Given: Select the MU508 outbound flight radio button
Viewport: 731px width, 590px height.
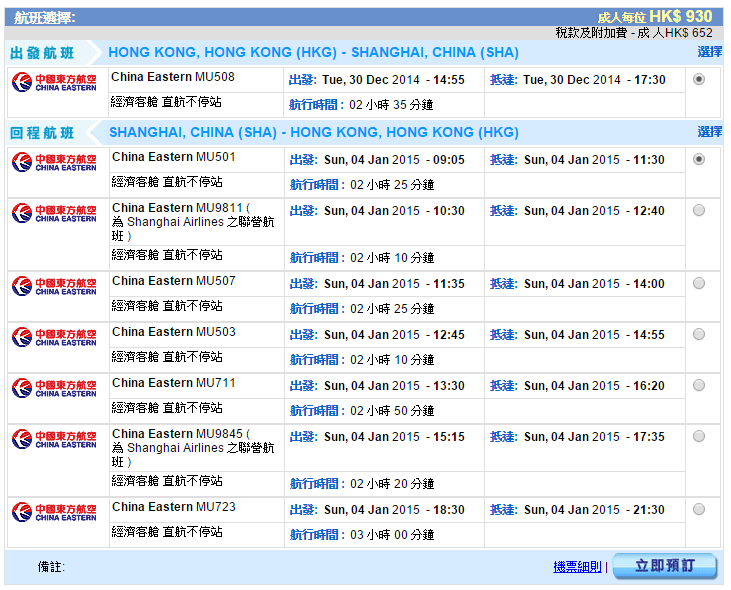Looking at the screenshot, I should tap(698, 80).
